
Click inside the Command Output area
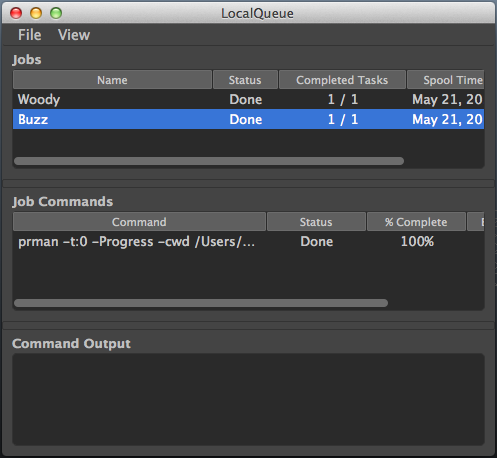coord(248,399)
